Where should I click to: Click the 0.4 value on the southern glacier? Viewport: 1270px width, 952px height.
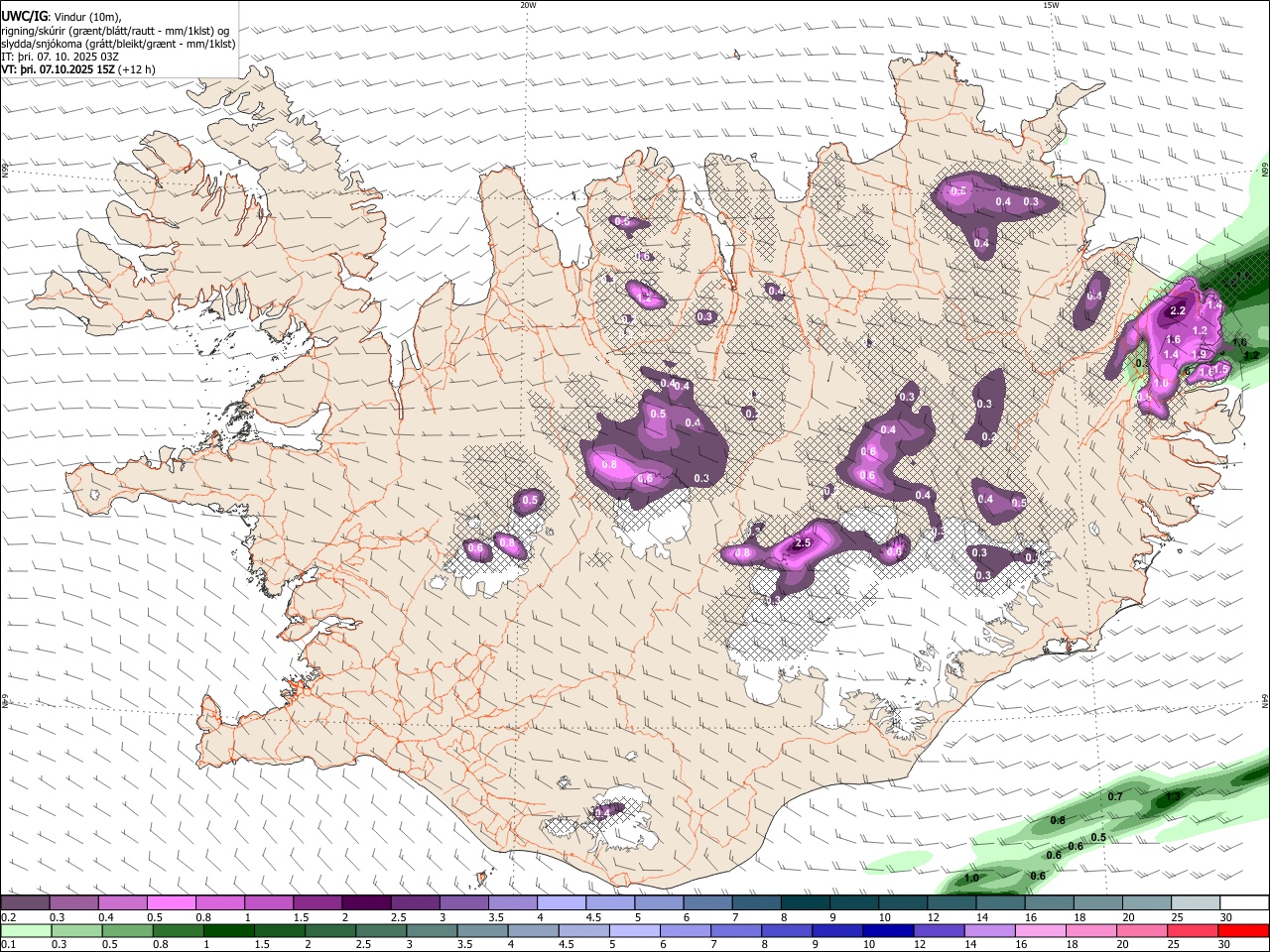(x=602, y=813)
